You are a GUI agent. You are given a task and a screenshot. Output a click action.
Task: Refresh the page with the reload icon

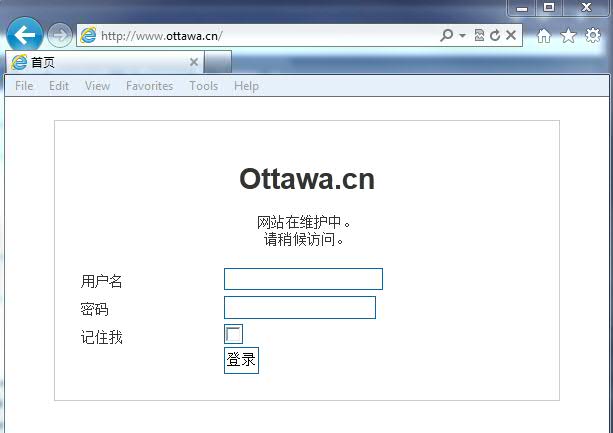(494, 36)
